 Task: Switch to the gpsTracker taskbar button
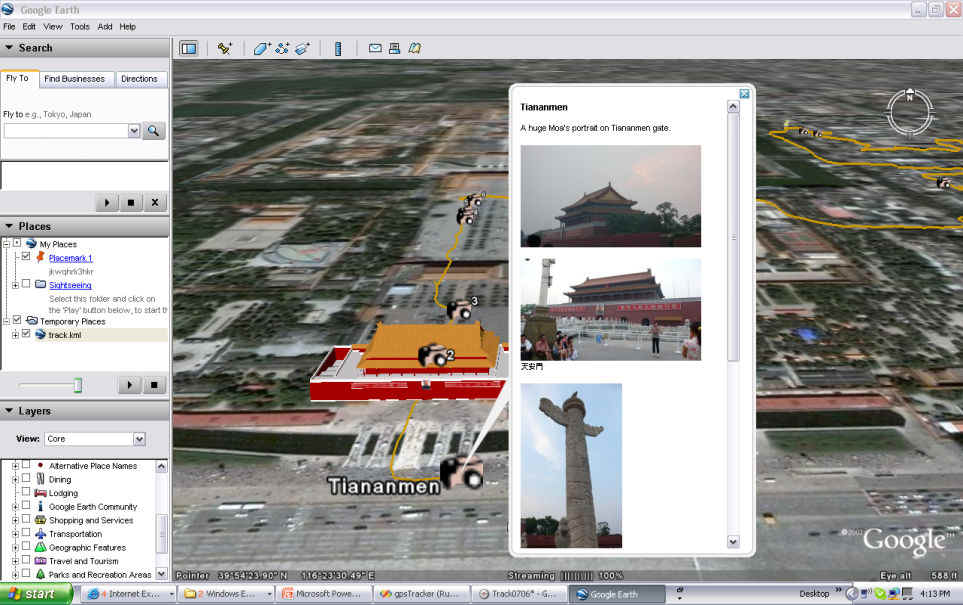coord(421,594)
